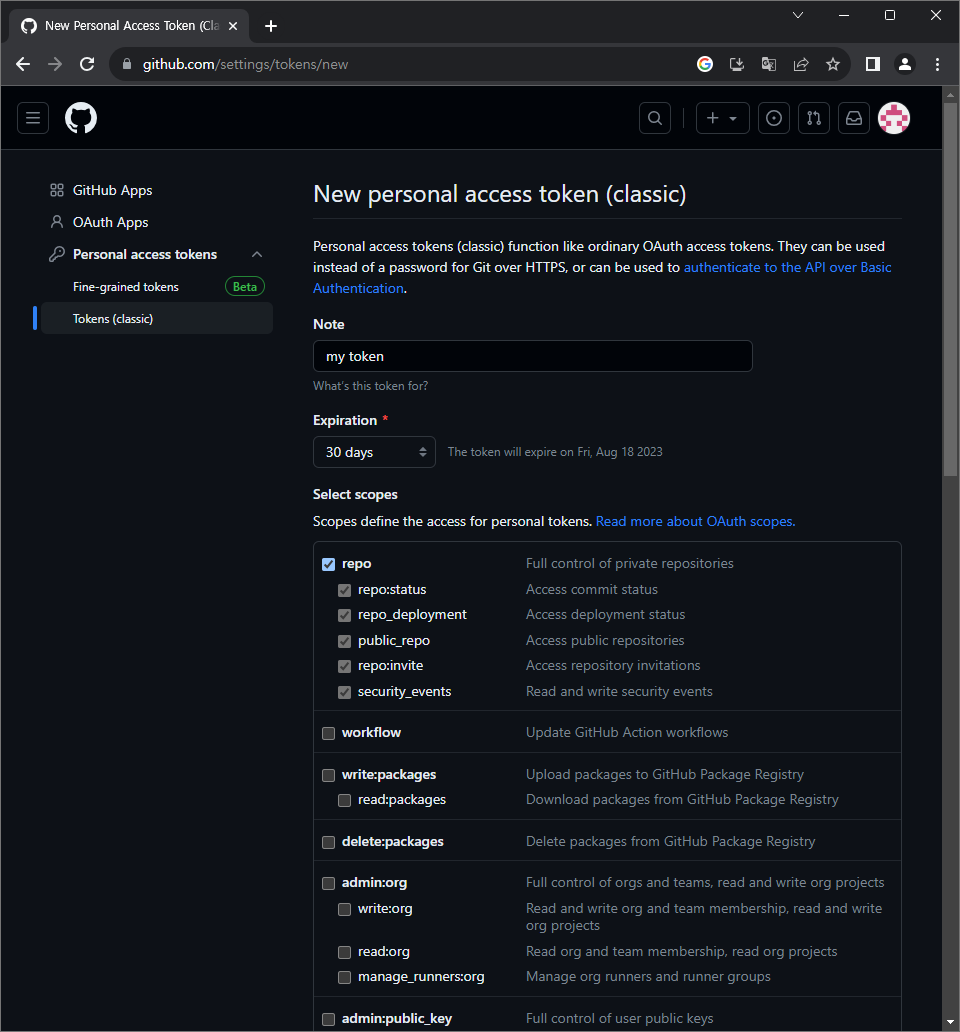Reload the page with refresh icon
960x1032 pixels.
[x=87, y=64]
